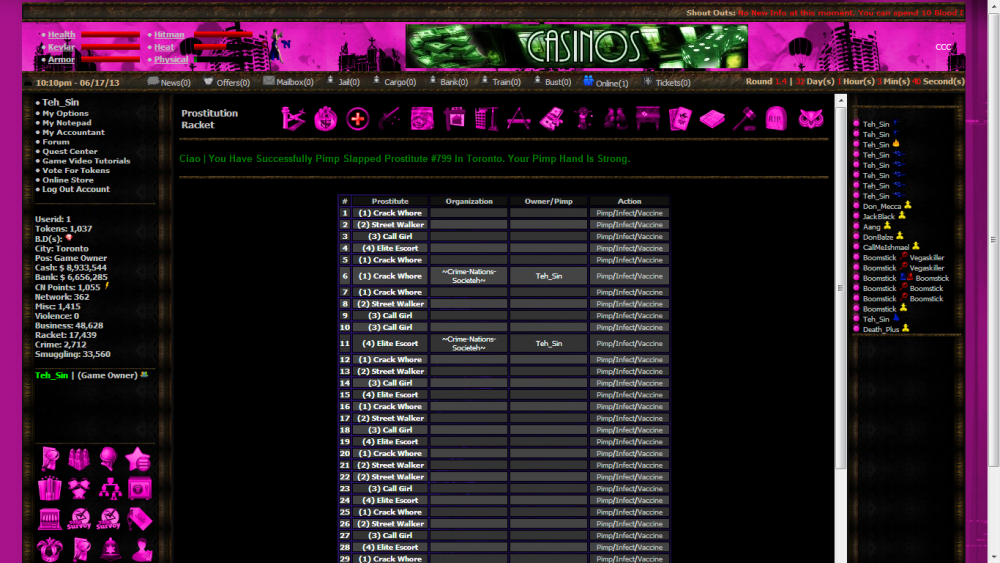Open the RIP tombstone icon
This screenshot has height=563, width=1000.
click(x=776, y=119)
